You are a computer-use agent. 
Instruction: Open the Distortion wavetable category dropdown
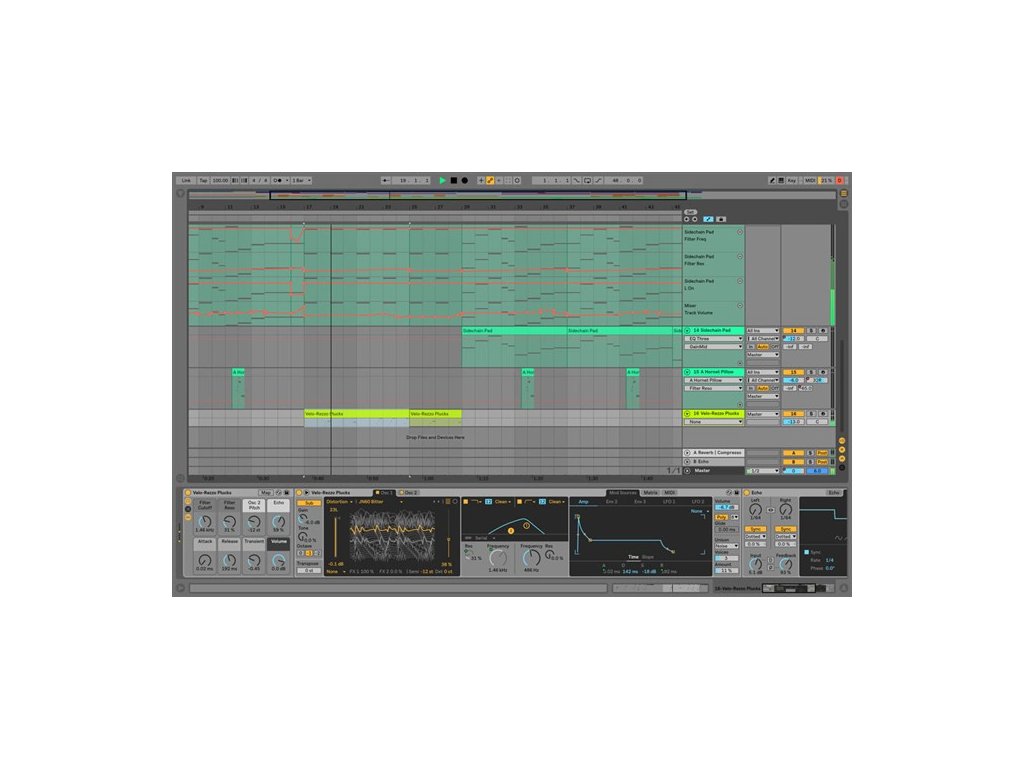point(340,502)
